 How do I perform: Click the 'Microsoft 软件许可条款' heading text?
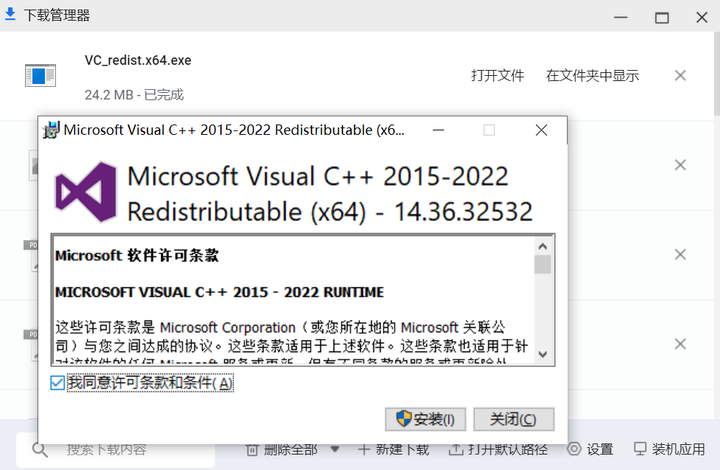coord(137,255)
